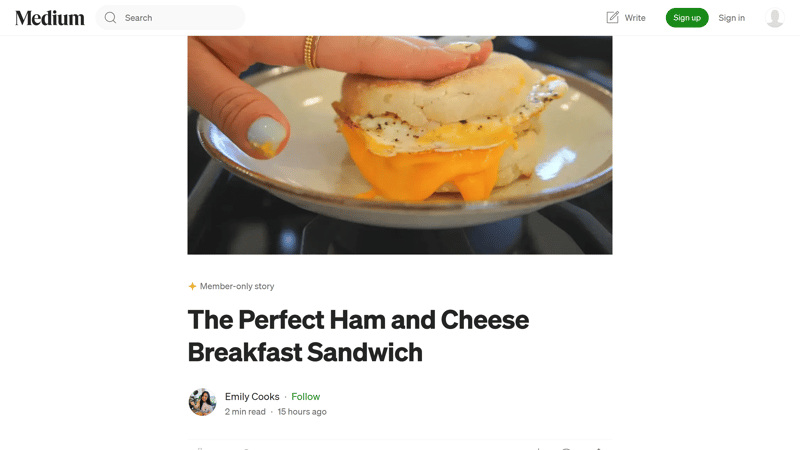
Task: Click the Ham and Cheese article title
Action: (x=358, y=336)
